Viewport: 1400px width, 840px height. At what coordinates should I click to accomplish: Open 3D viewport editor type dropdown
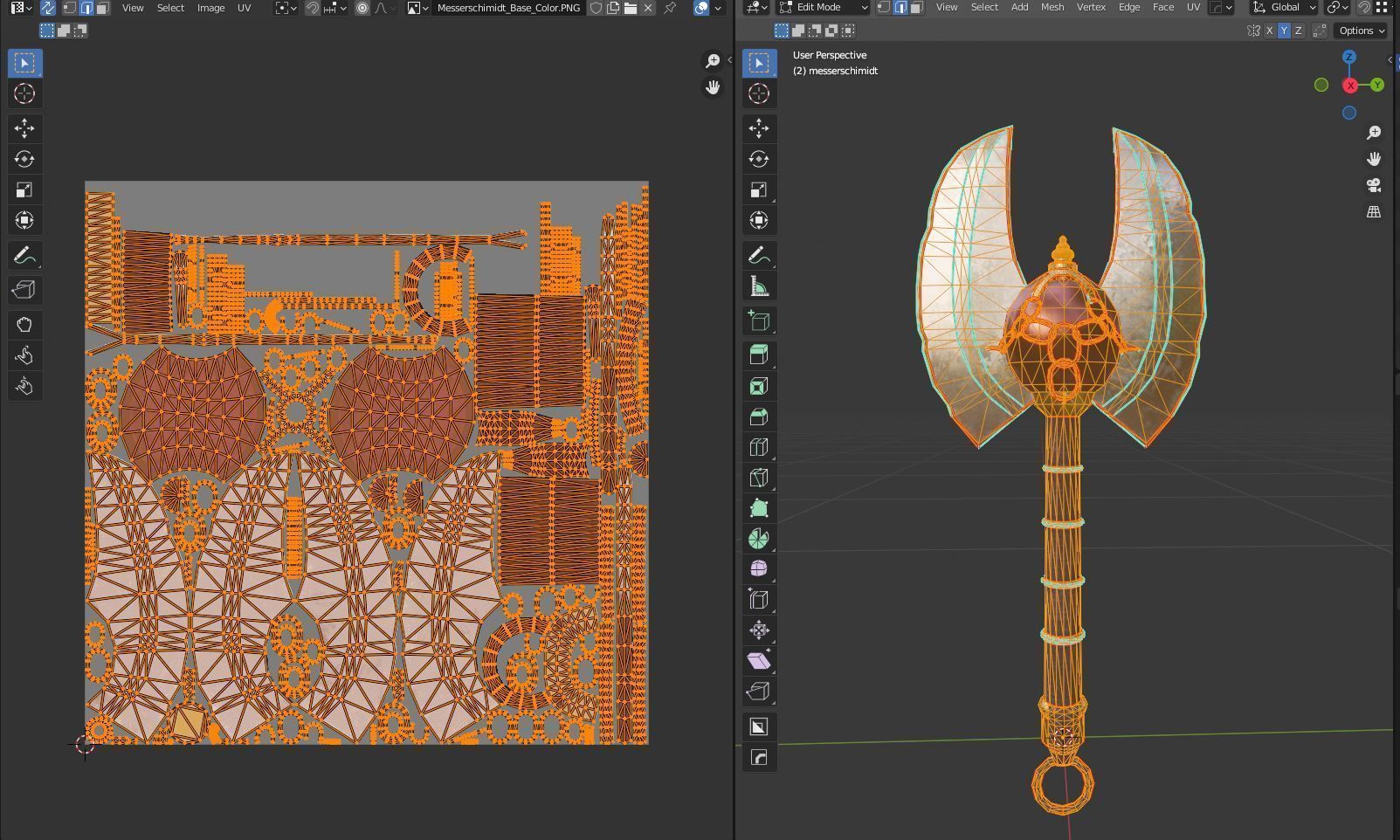coord(756,7)
